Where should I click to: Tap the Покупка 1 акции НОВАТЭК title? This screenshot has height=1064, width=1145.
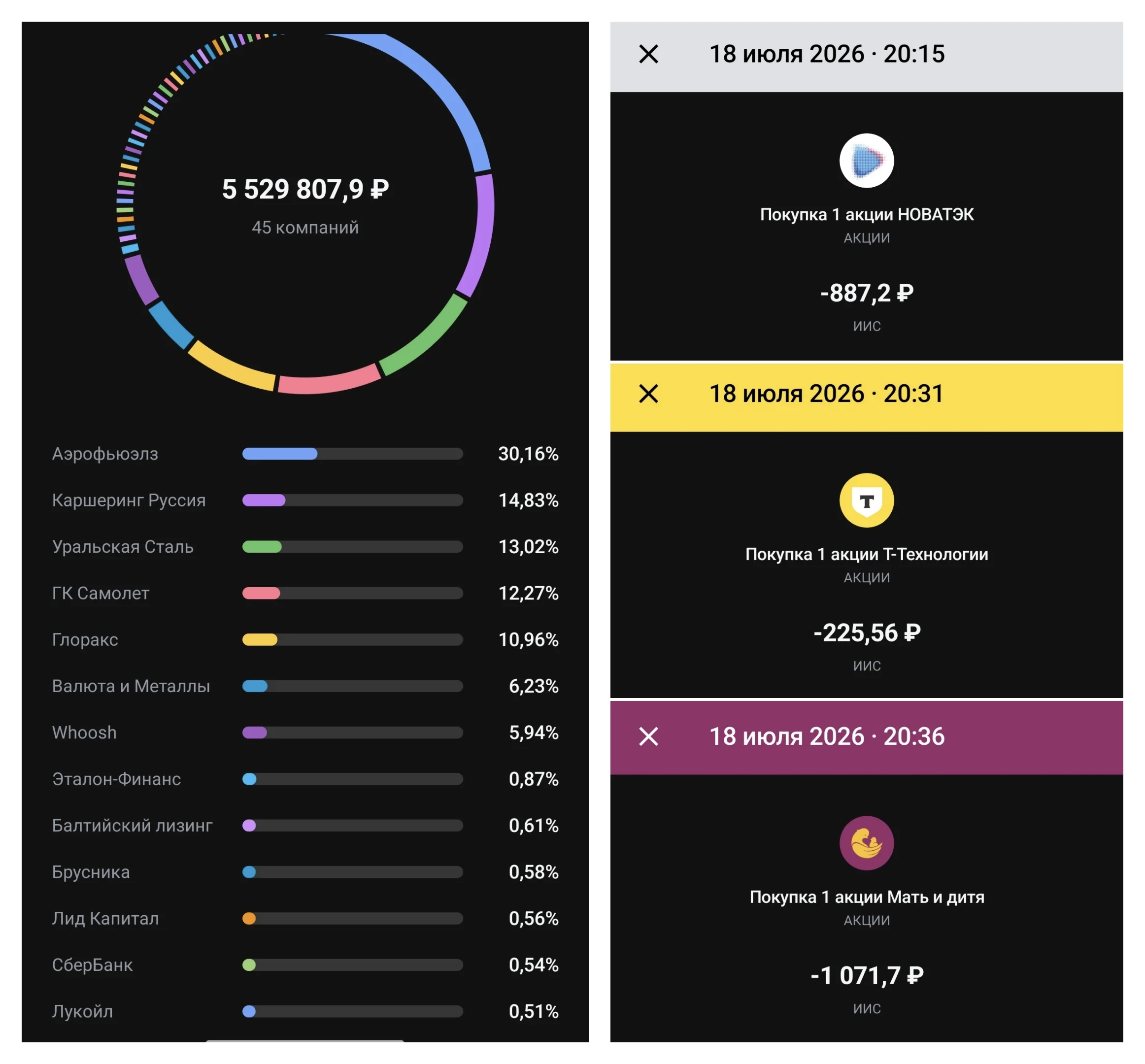[x=866, y=215]
